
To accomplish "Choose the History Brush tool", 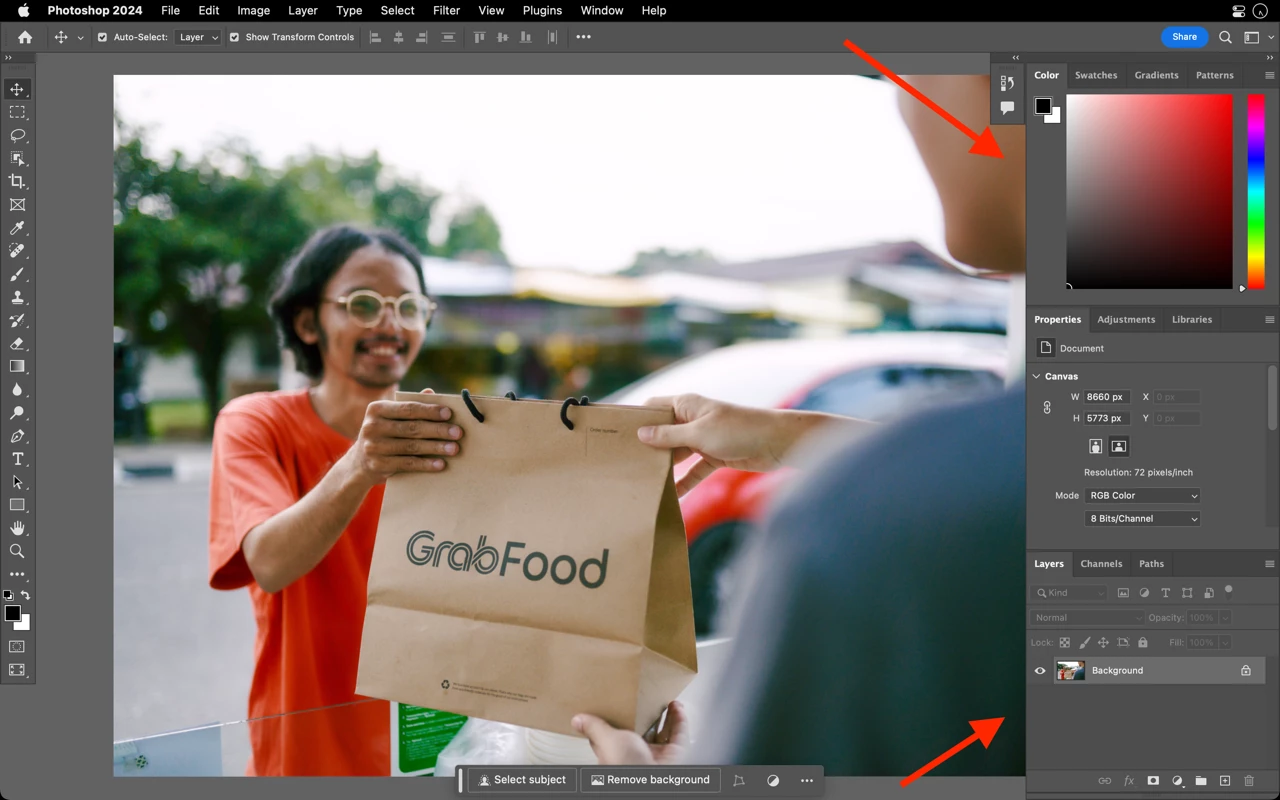I will coord(17,320).
